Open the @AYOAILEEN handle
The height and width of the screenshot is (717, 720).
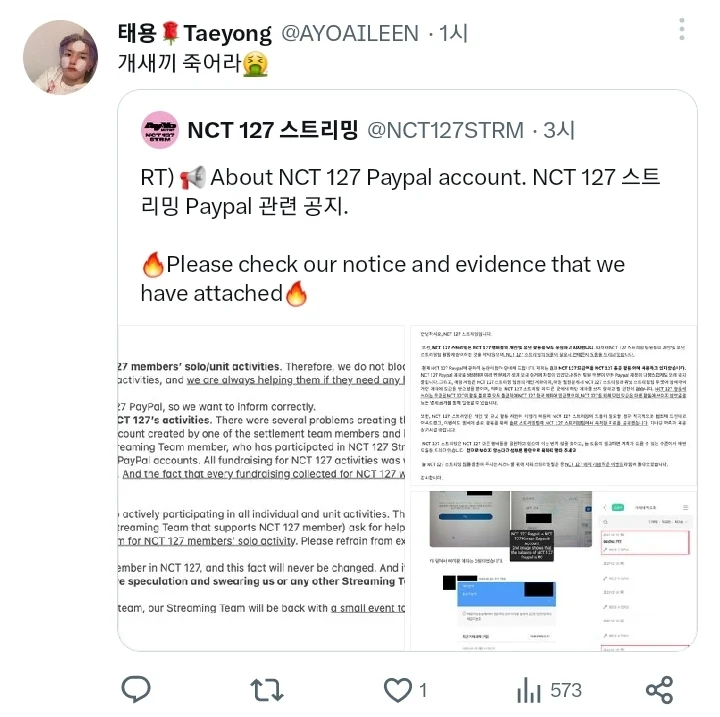pos(350,34)
